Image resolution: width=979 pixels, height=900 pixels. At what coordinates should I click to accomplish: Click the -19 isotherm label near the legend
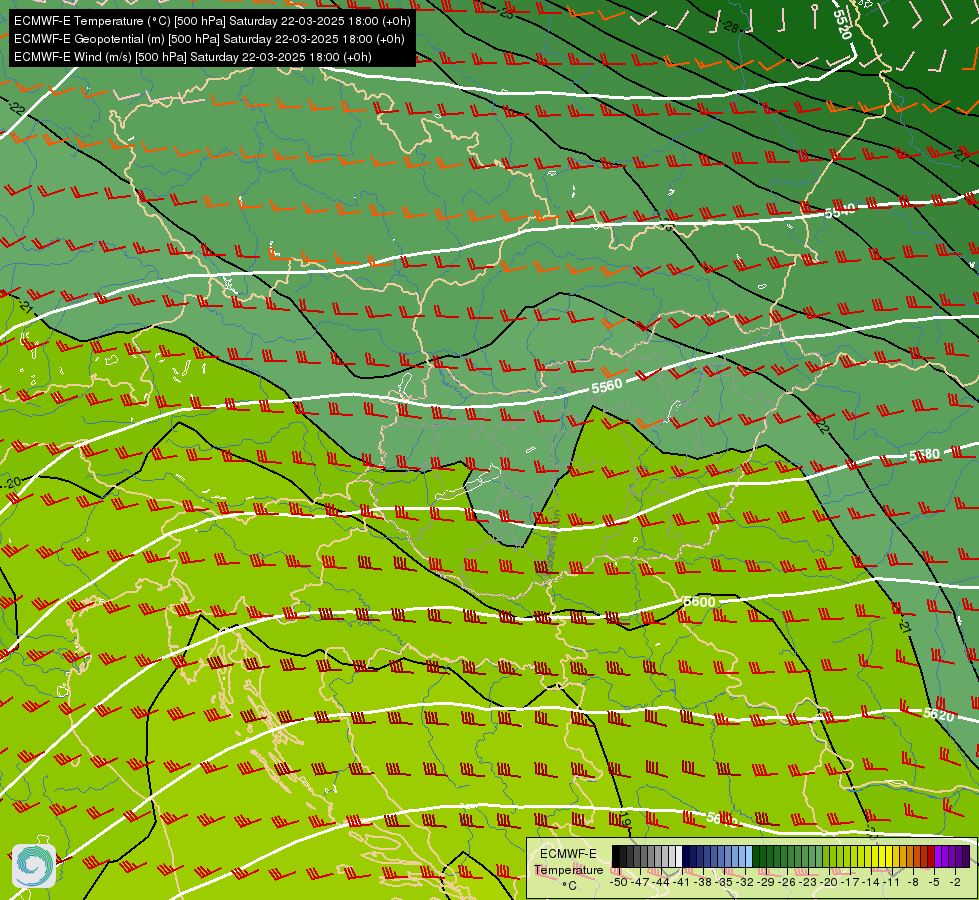(x=625, y=818)
